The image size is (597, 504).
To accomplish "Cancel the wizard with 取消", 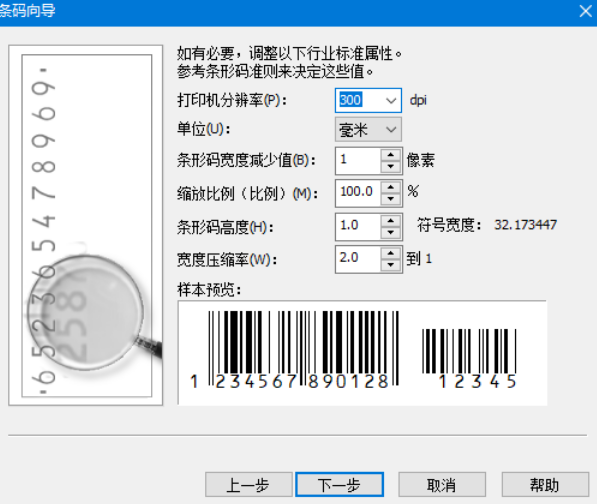I will [442, 485].
